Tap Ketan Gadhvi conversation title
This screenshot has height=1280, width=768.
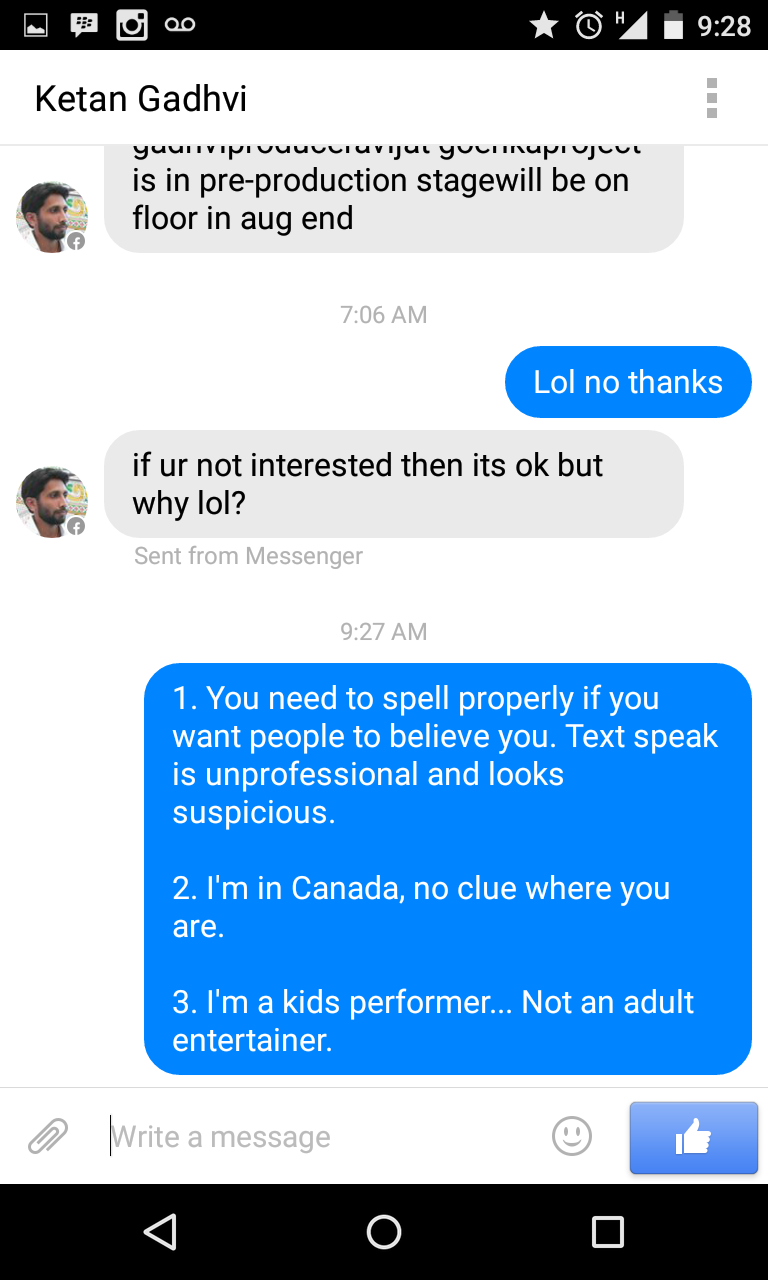141,99
